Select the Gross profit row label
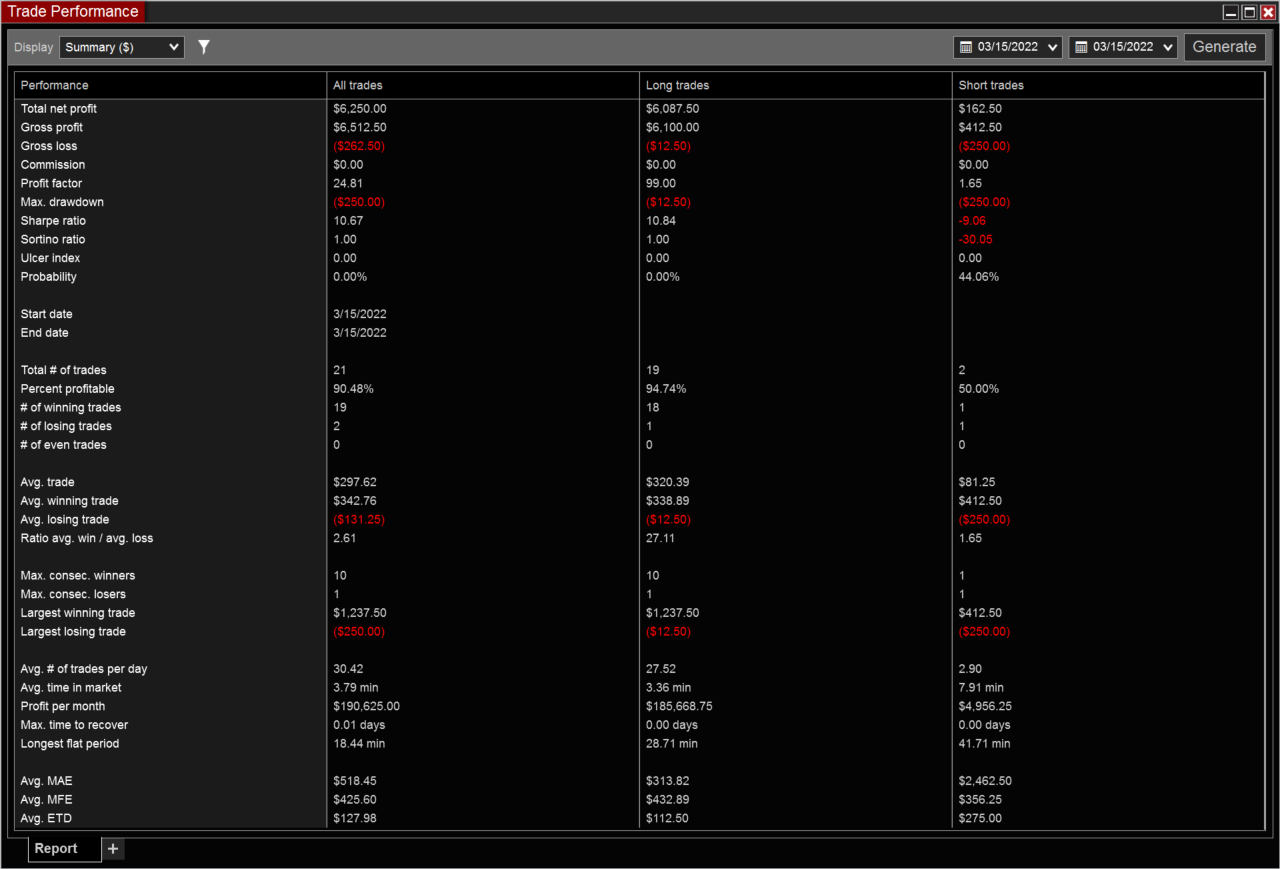This screenshot has height=869, width=1280. pyautogui.click(x=52, y=127)
